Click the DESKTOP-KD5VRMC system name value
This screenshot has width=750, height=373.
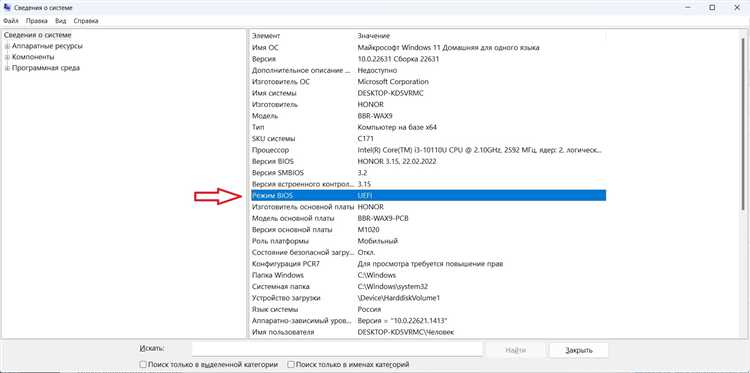pos(391,93)
